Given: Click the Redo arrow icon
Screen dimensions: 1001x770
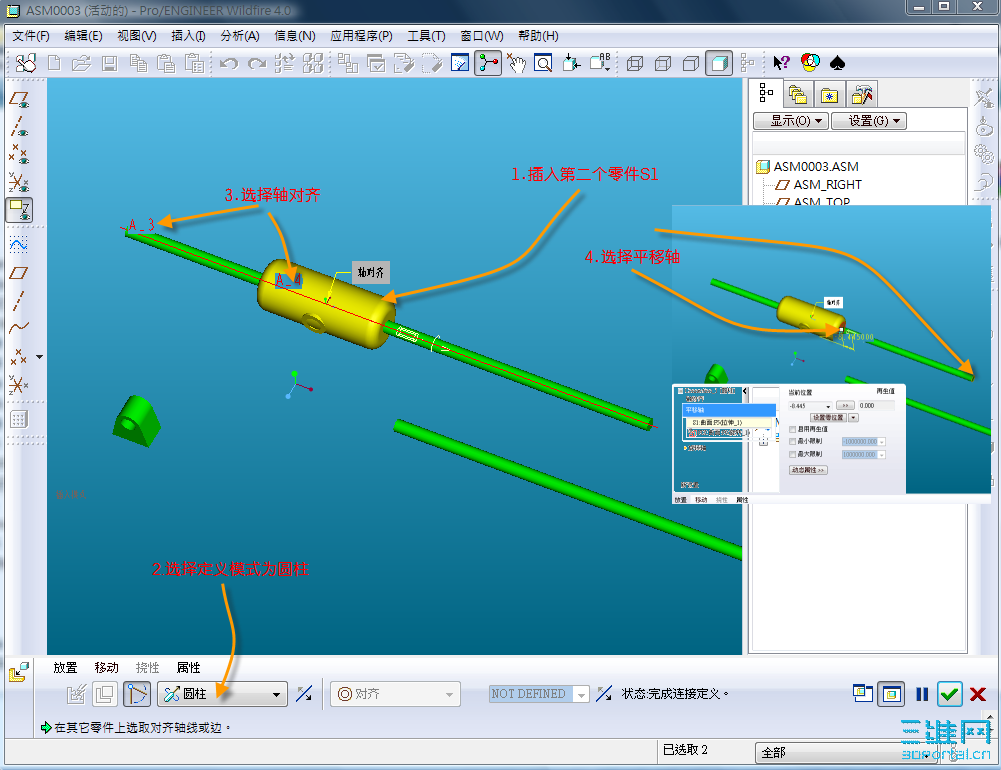Looking at the screenshot, I should click(x=257, y=63).
